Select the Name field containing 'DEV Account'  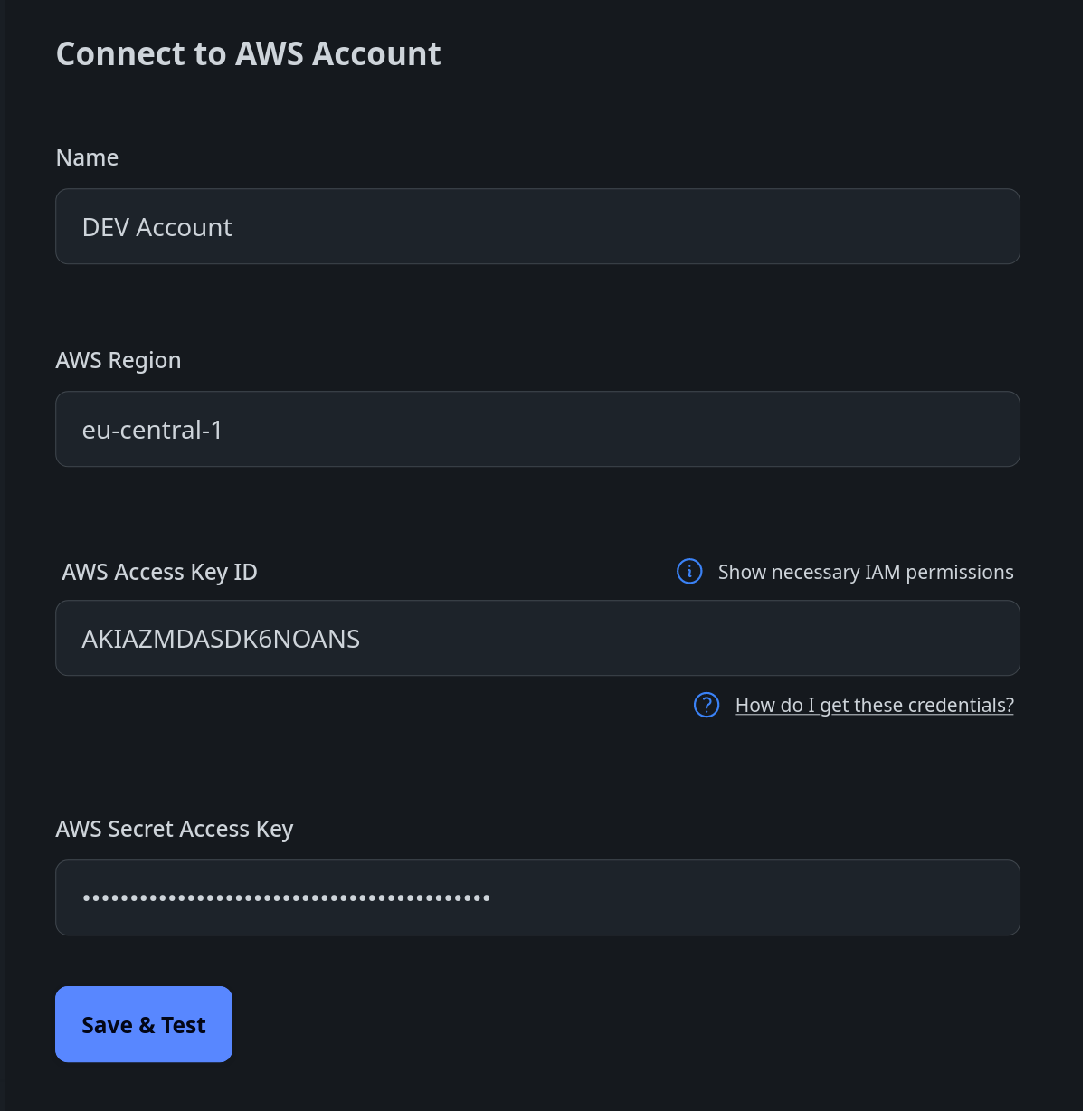[x=537, y=226]
